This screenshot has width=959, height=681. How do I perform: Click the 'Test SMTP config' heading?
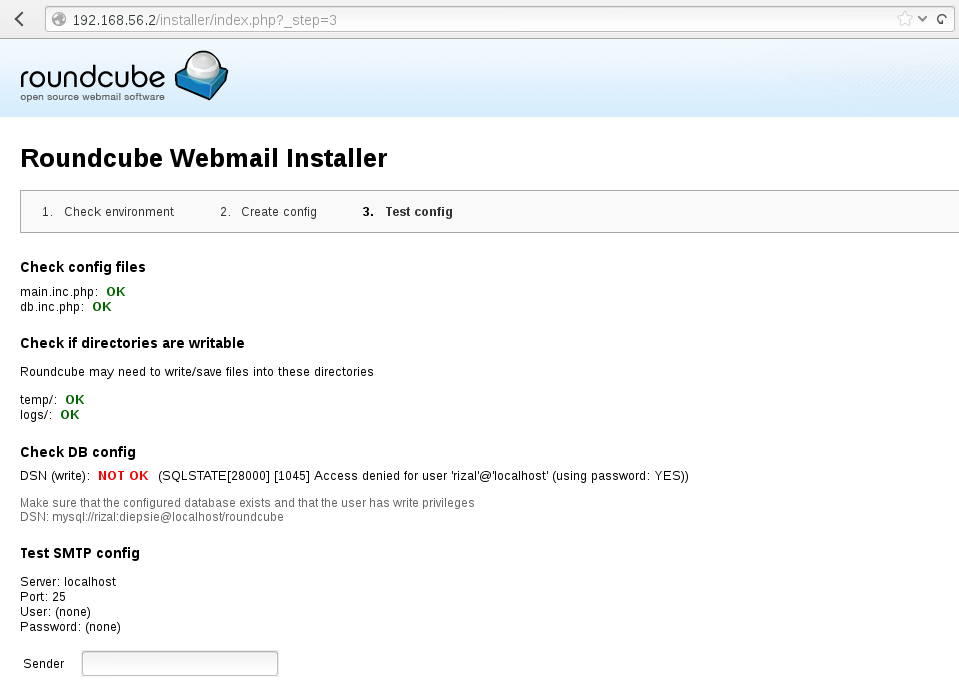(80, 553)
